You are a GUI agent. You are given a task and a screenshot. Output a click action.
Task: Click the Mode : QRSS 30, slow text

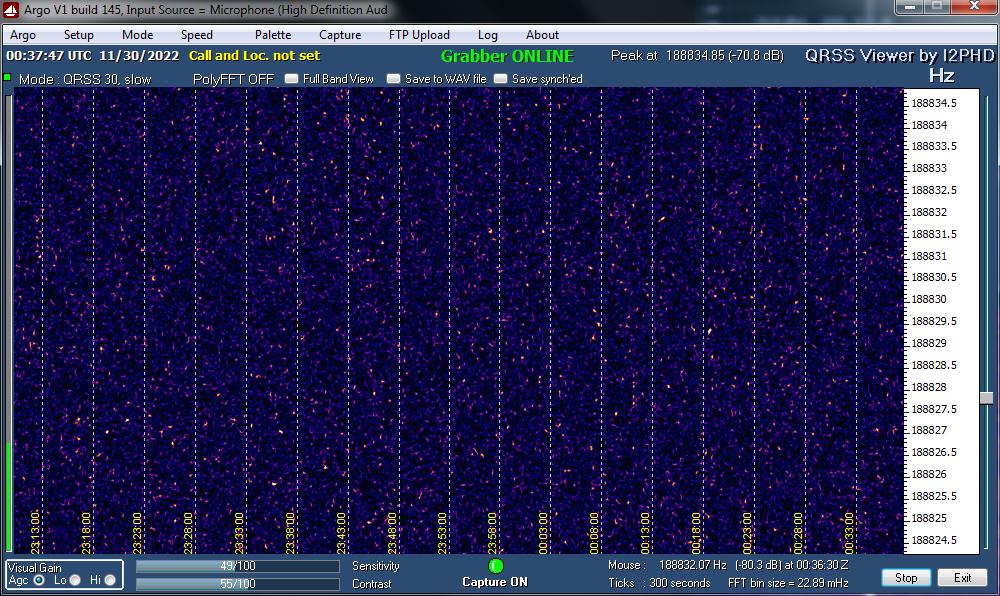85,80
